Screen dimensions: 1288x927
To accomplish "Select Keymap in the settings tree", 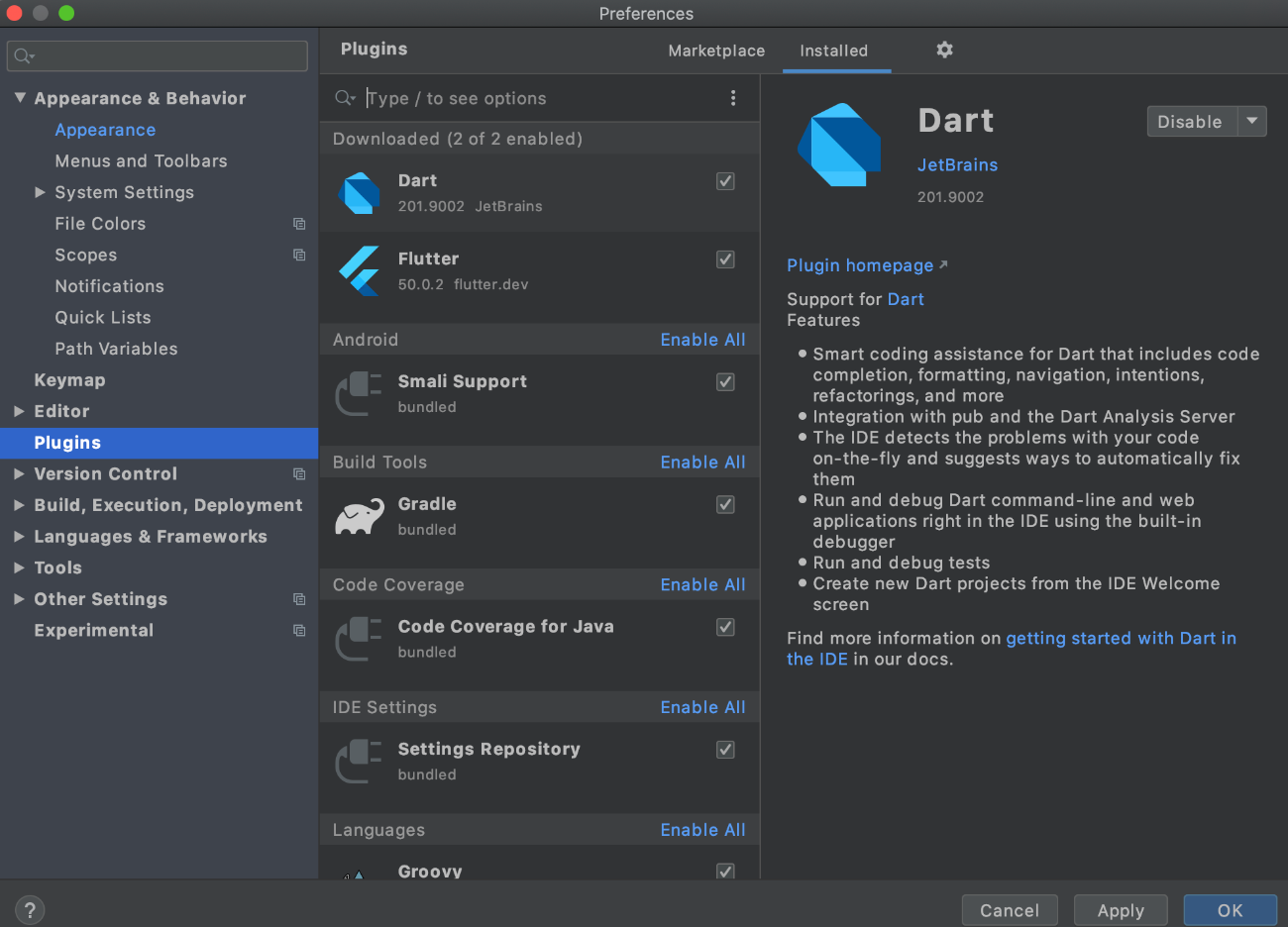I will click(69, 380).
